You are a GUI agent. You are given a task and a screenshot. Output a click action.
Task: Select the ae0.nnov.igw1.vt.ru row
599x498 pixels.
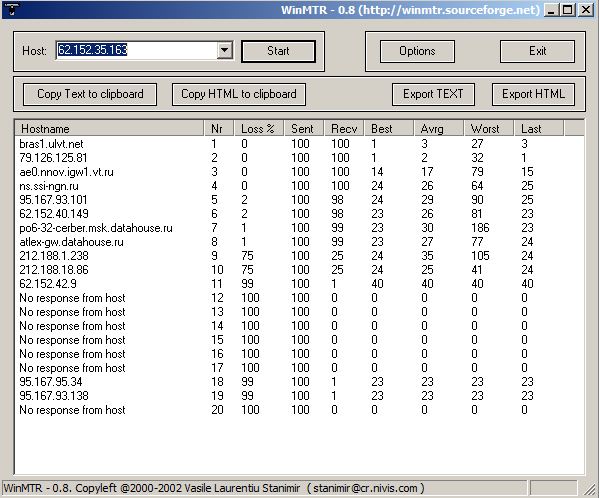pos(300,172)
